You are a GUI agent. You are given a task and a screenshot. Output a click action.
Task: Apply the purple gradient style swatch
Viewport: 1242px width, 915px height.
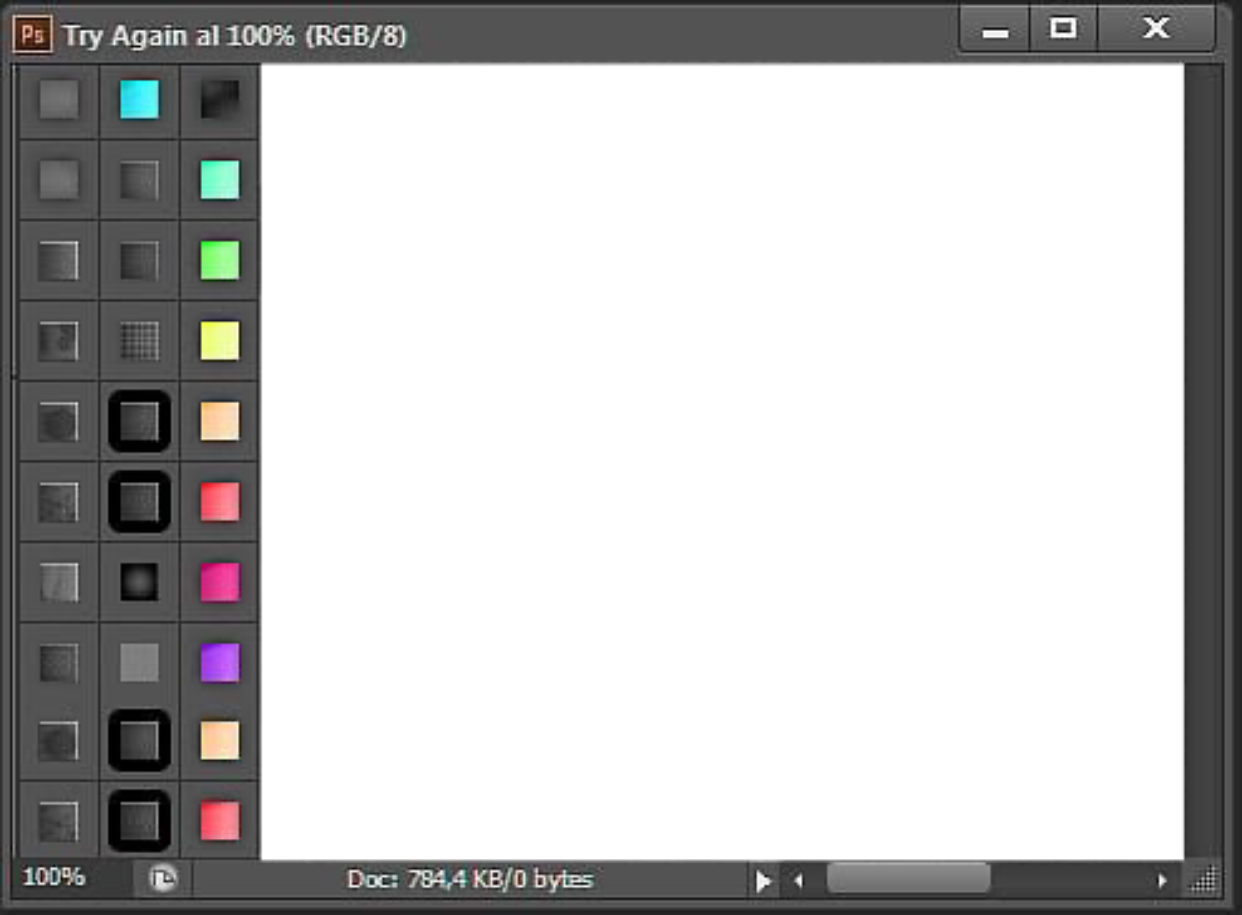click(220, 662)
